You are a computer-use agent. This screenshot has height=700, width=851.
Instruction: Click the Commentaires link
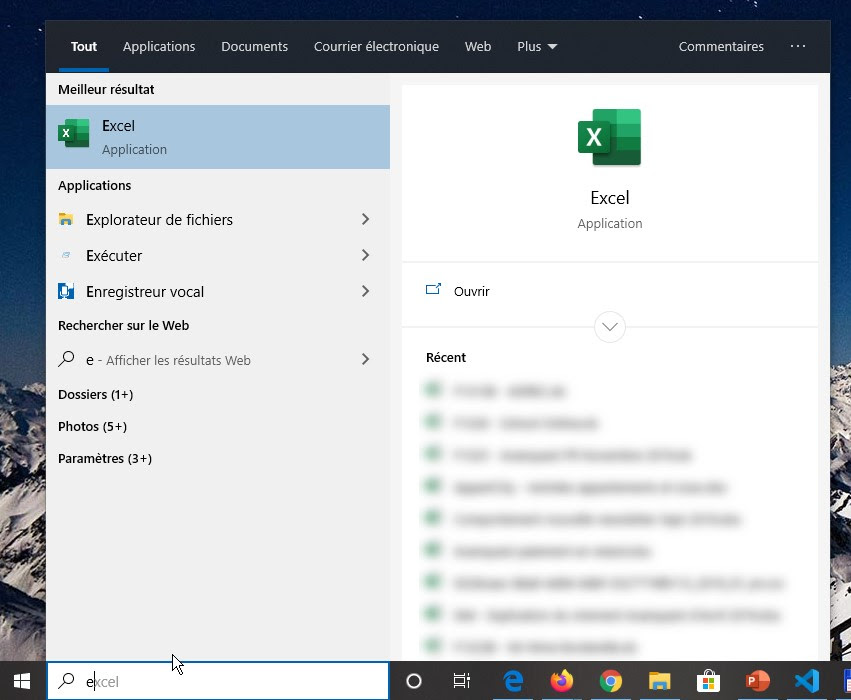click(x=721, y=47)
